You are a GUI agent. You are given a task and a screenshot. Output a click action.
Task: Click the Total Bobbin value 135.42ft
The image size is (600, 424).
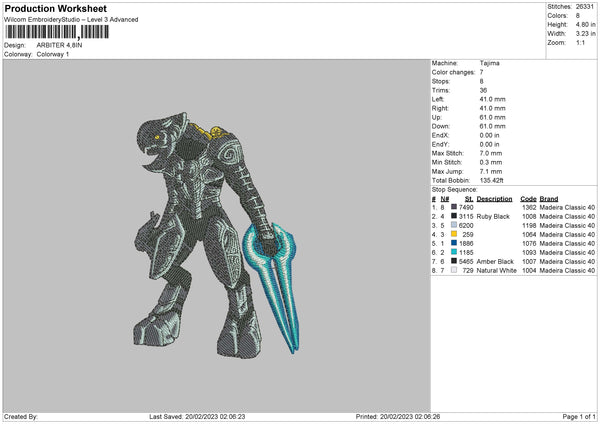coord(492,180)
